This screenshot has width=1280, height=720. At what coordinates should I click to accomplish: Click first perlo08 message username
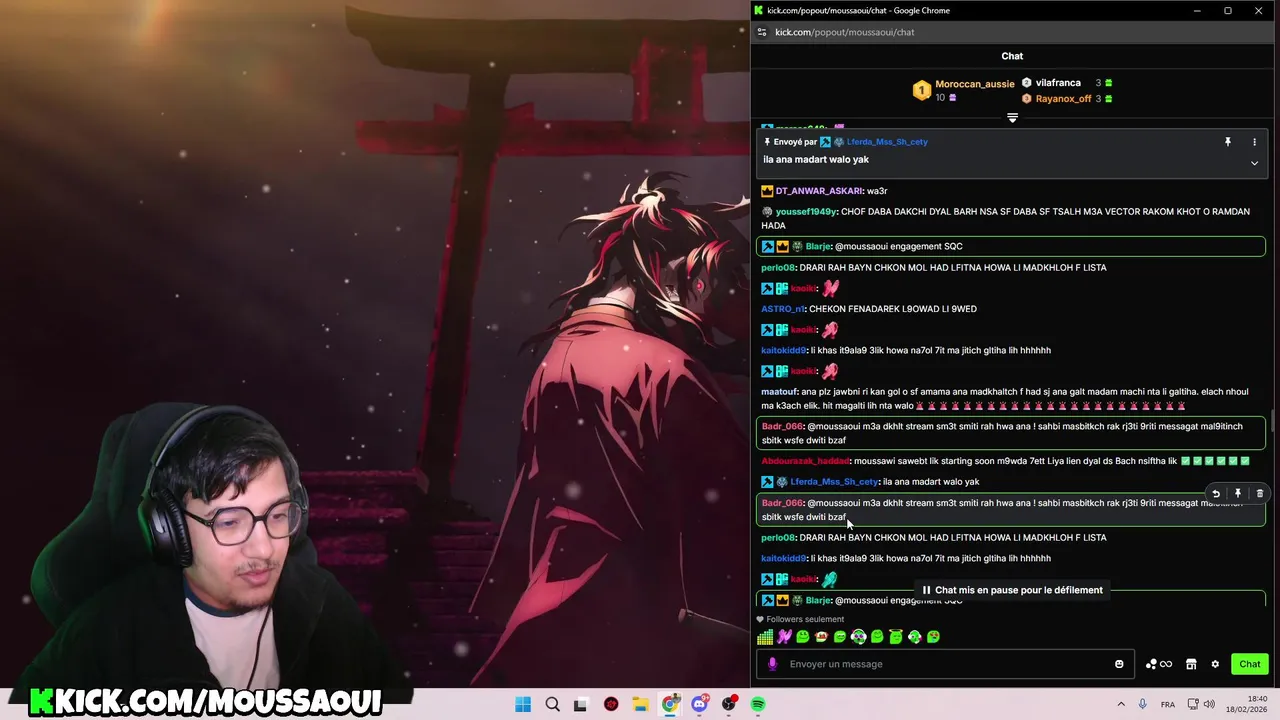tap(777, 268)
